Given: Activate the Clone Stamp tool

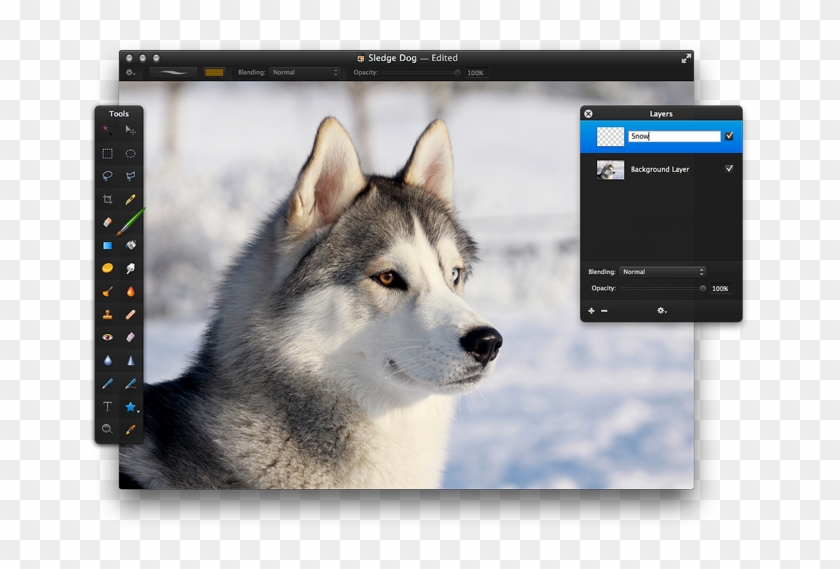Looking at the screenshot, I should click(107, 315).
